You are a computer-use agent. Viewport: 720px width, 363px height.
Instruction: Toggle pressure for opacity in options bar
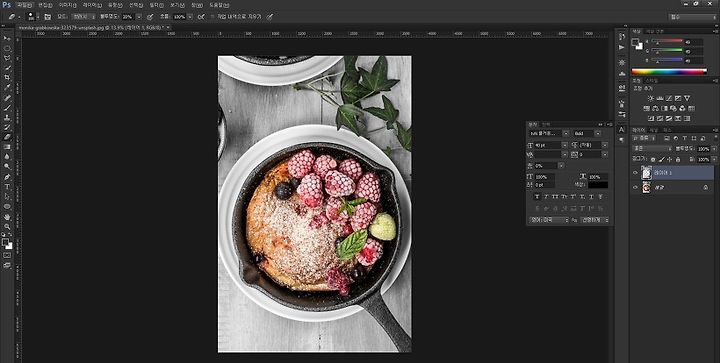pos(150,17)
